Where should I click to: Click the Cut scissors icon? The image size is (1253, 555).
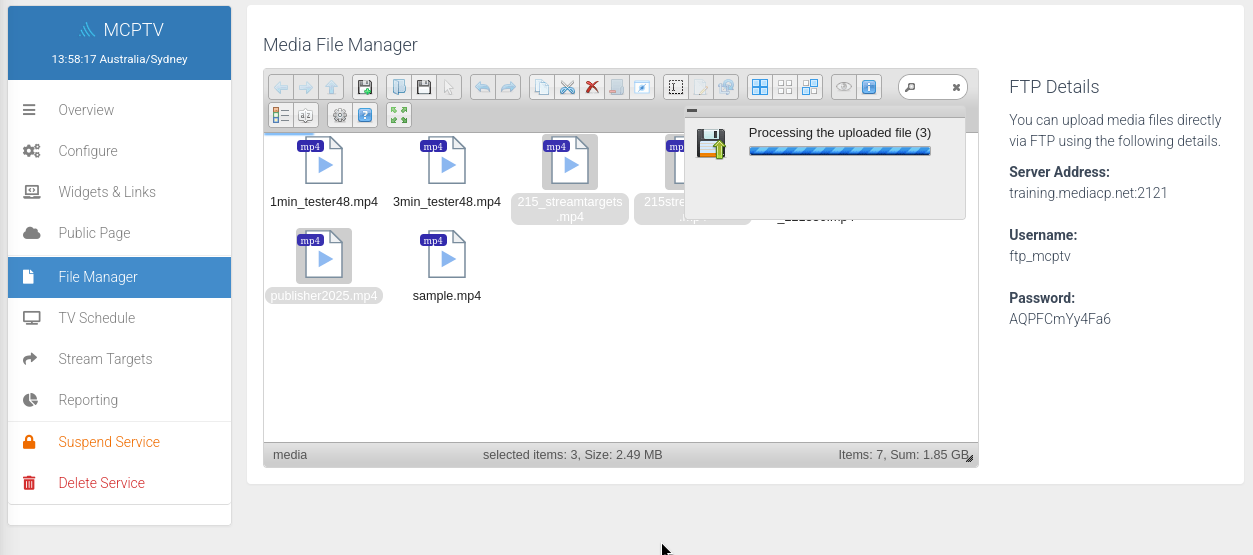point(567,87)
